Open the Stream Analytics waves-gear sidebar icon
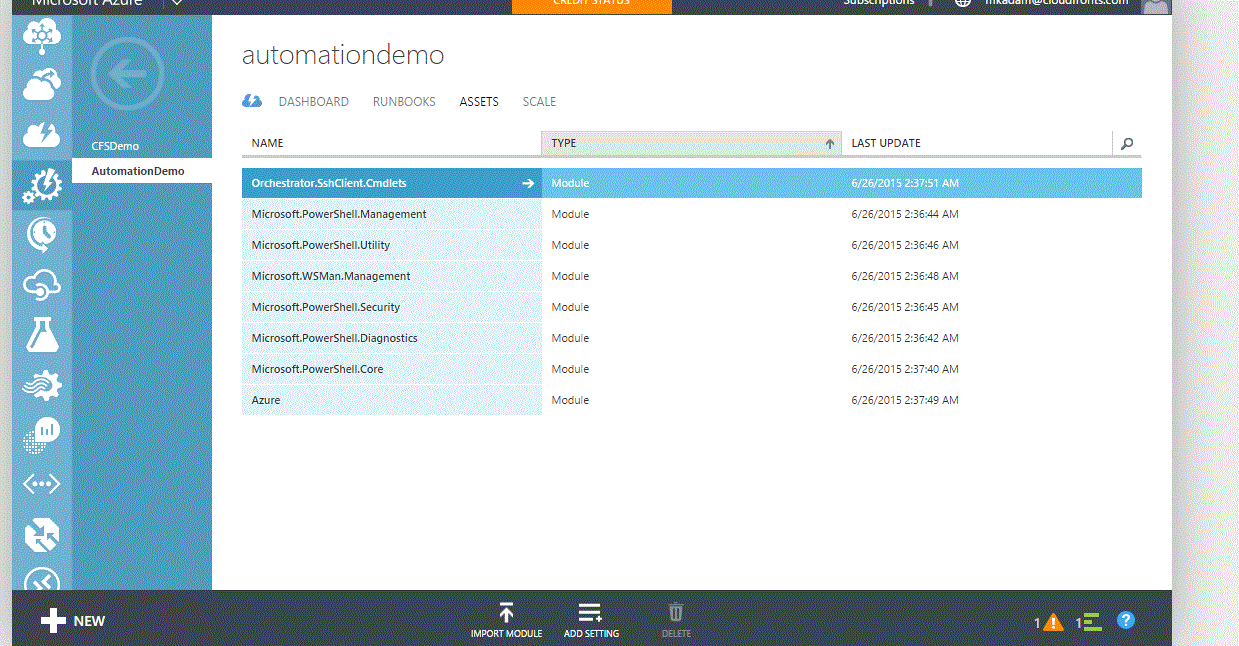Image resolution: width=1239 pixels, height=646 pixels. [x=42, y=385]
